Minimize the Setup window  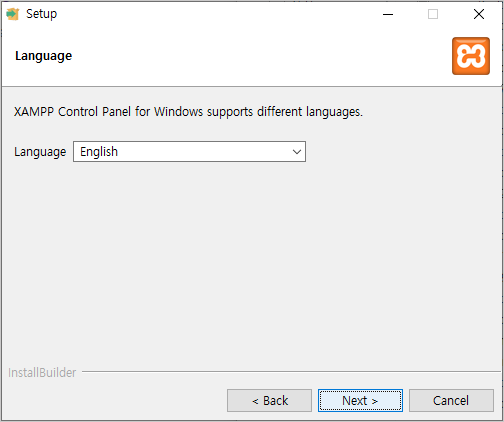388,14
